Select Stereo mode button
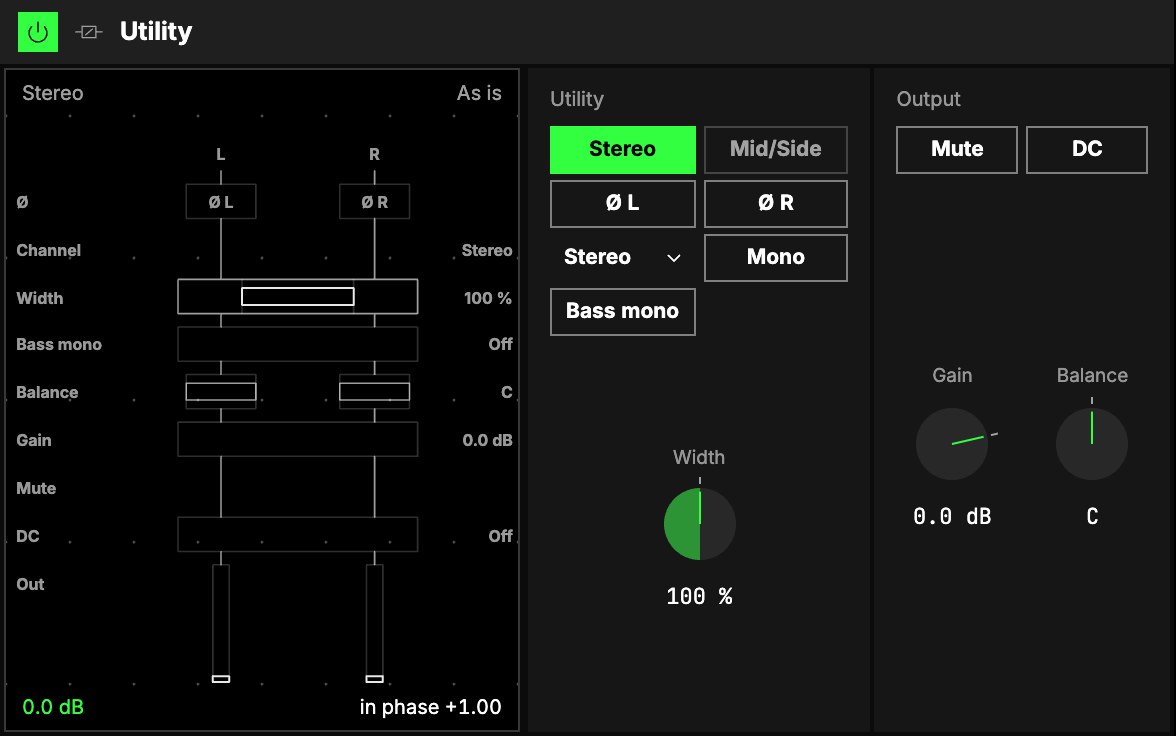The image size is (1176, 736). coord(622,149)
